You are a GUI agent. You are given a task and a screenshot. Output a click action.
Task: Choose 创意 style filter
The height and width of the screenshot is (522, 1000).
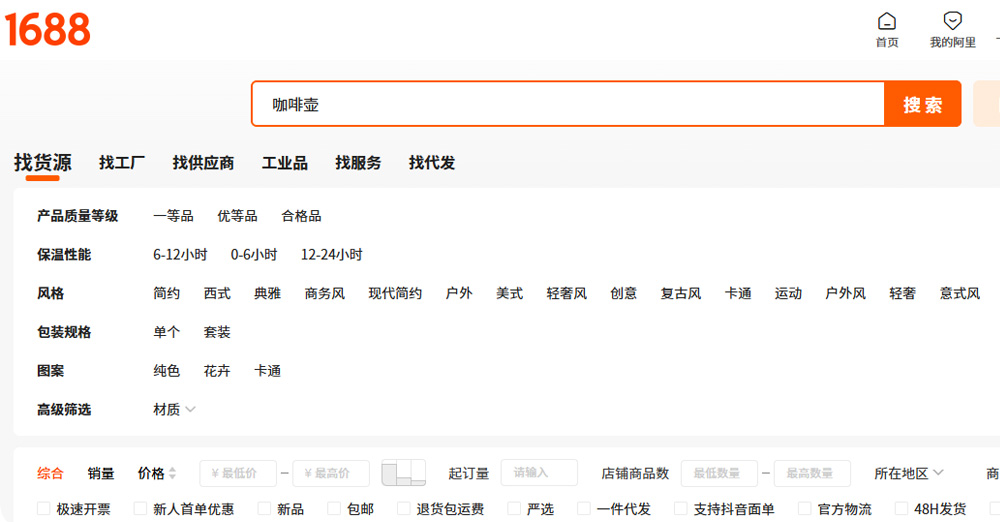click(624, 293)
